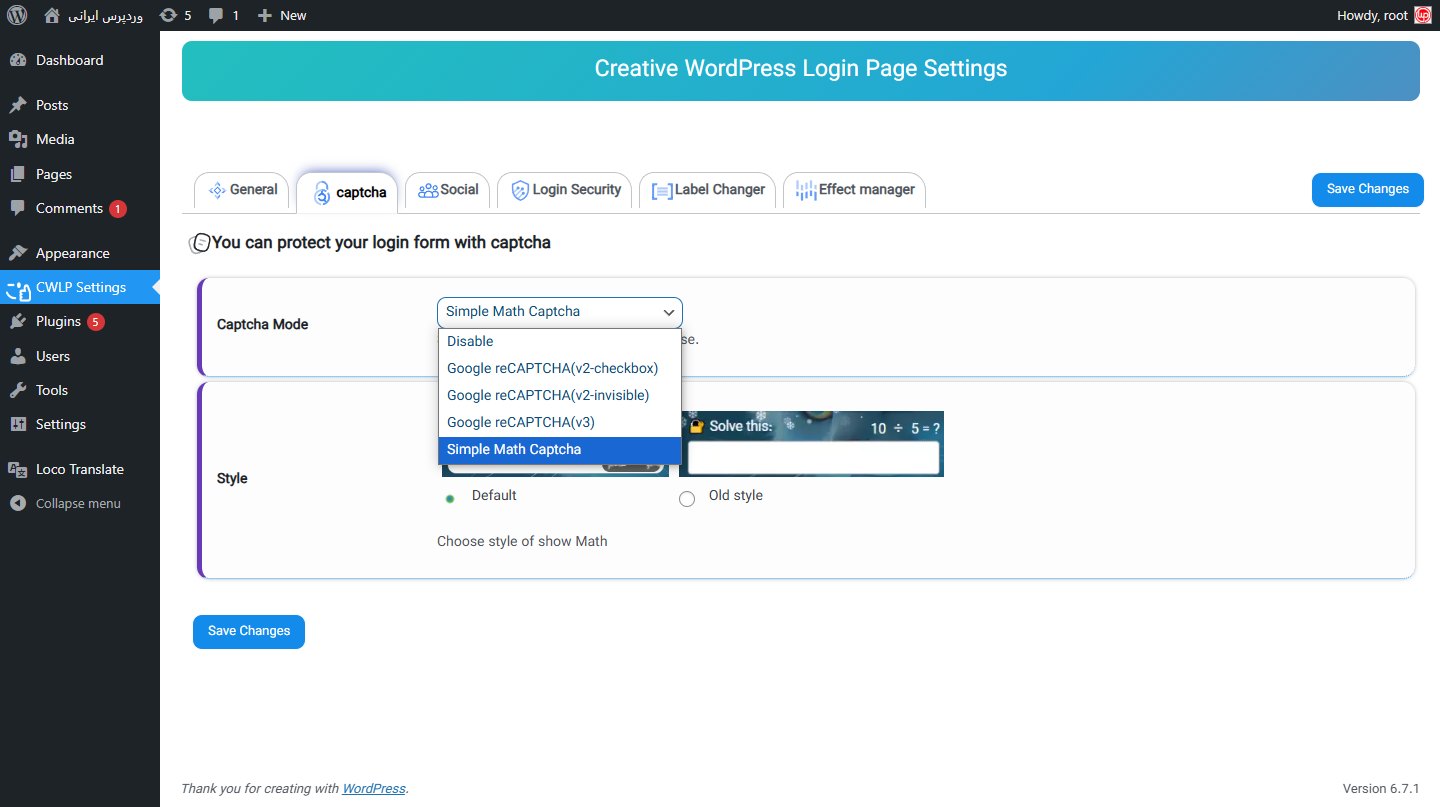Switch to the Login Security tab
Screen dimensions: 1440x807
pyautogui.click(x=564, y=189)
